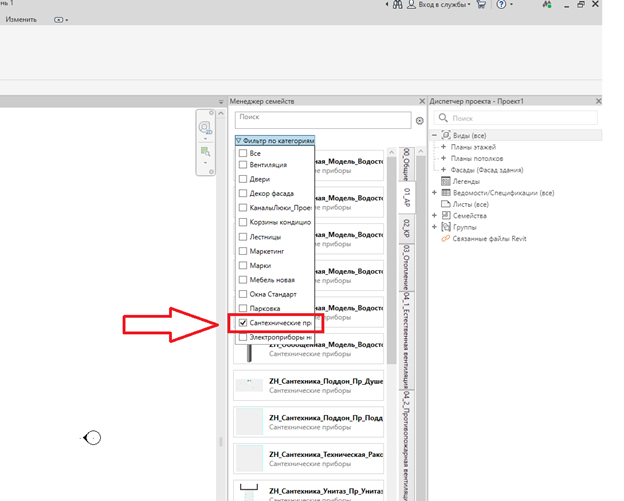Viewport: 624px width, 501px height.
Task: Select family ZH_Сантехника_Поддон_Пр_Подд
Action: (x=309, y=422)
